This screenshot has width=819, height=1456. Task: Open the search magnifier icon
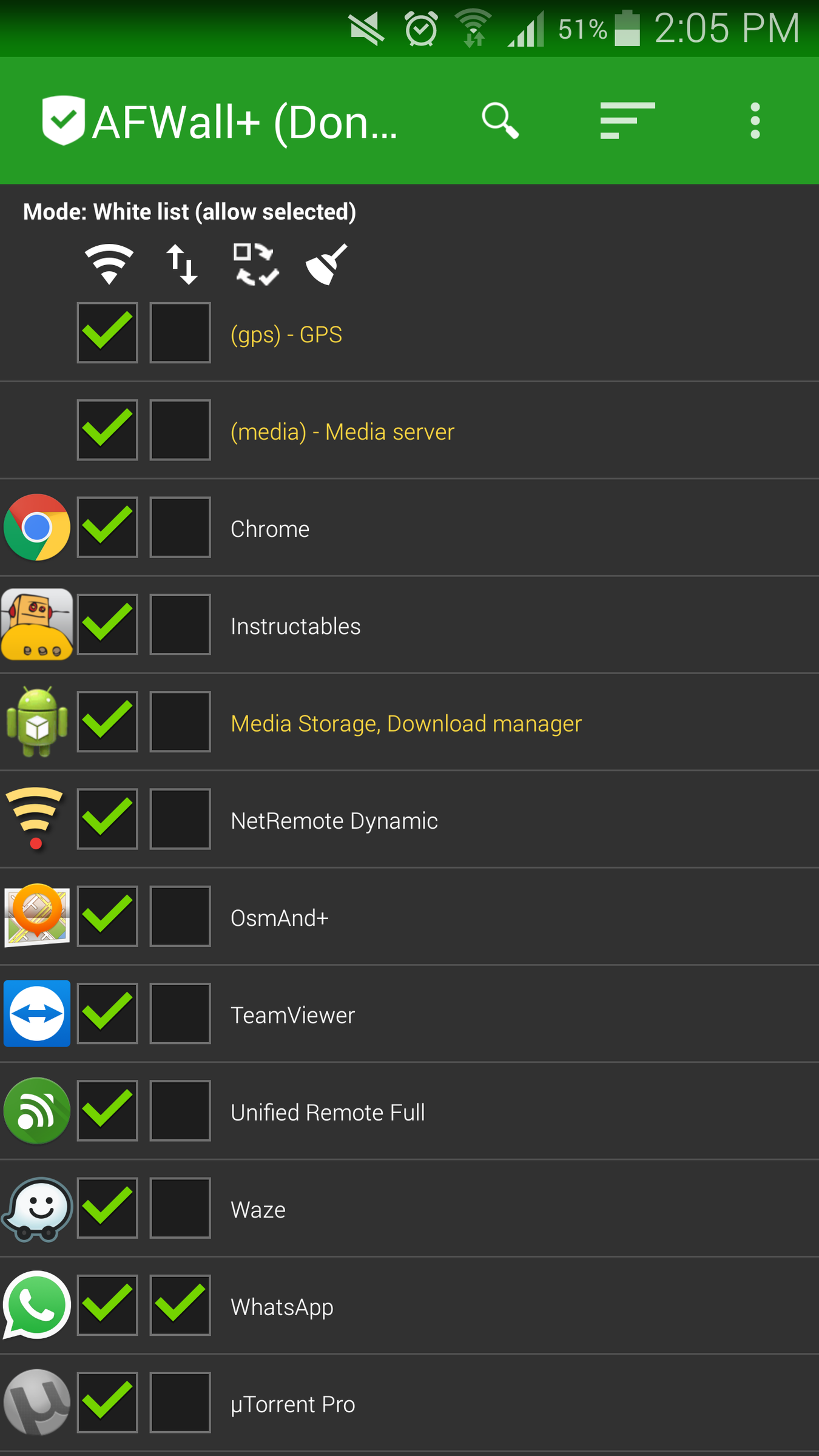click(500, 121)
